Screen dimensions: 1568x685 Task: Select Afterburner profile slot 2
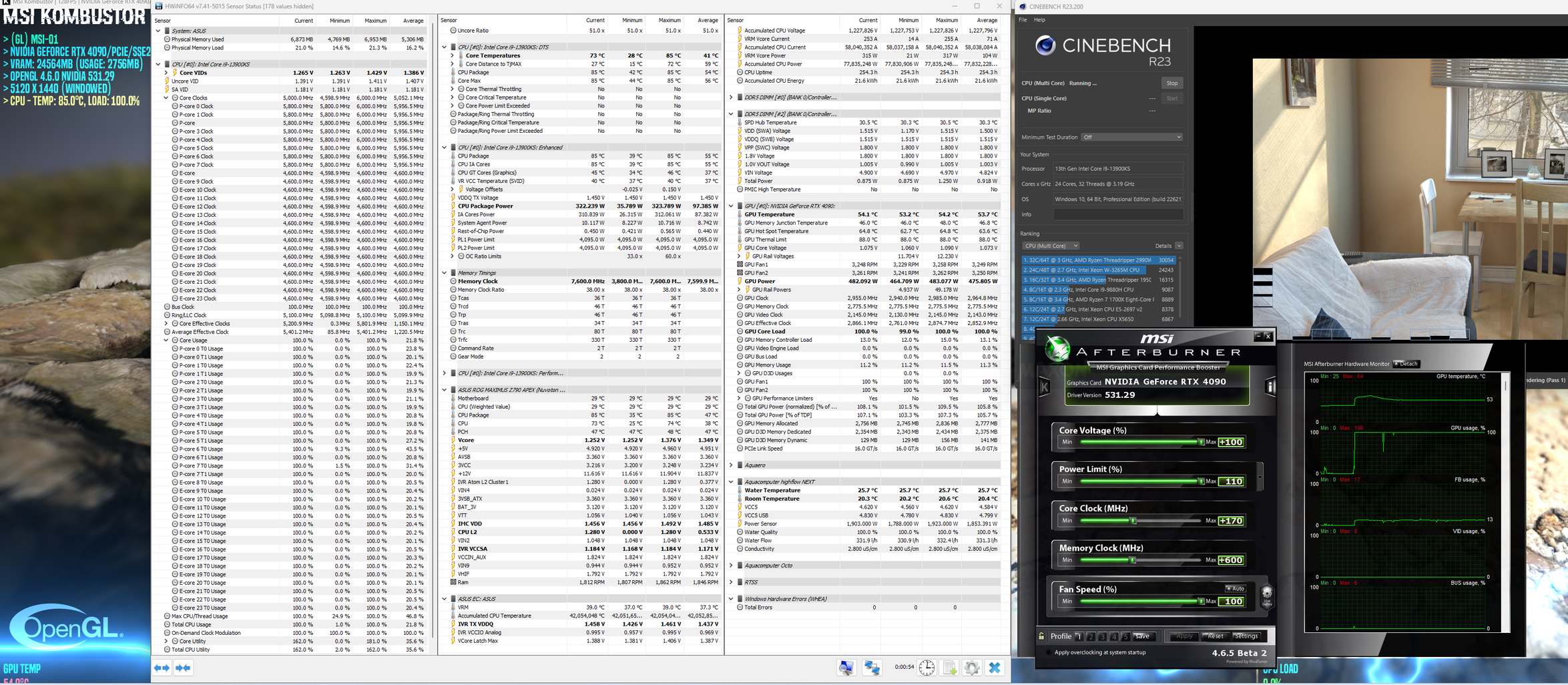coord(1091,636)
